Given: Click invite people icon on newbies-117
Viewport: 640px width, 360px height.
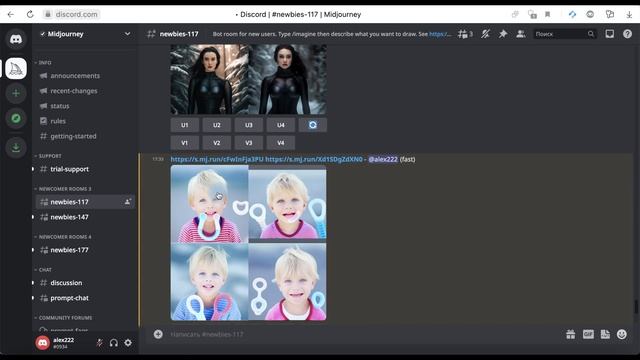Looking at the screenshot, I should 127,202.
